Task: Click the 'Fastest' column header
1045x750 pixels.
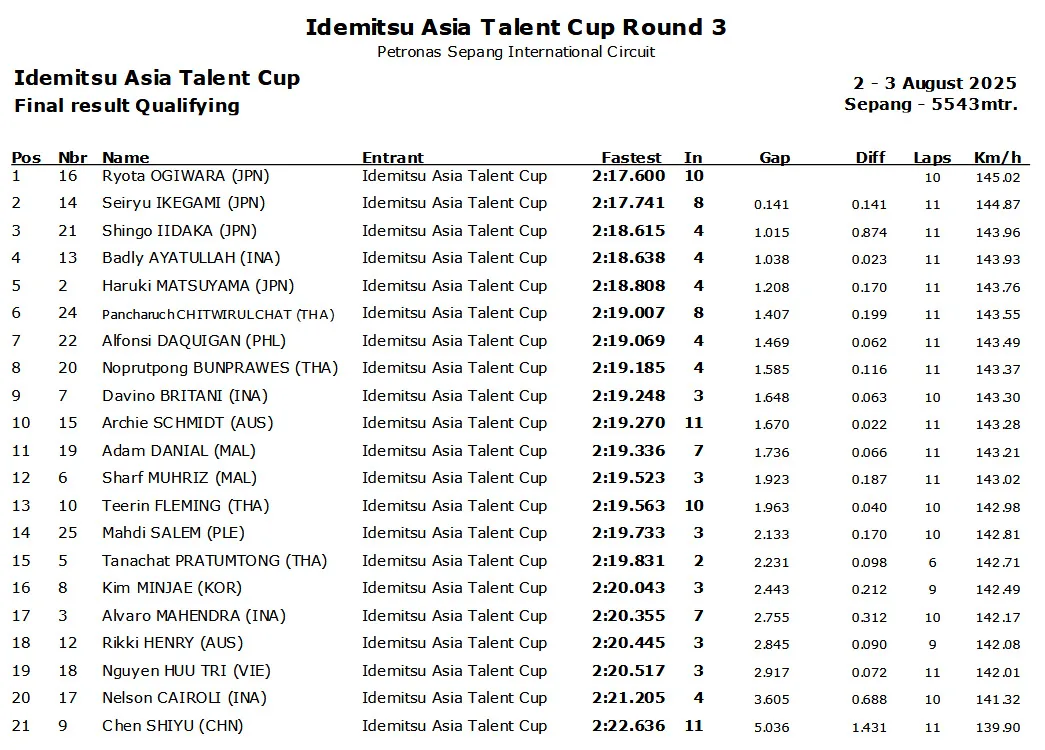Action: (631, 157)
